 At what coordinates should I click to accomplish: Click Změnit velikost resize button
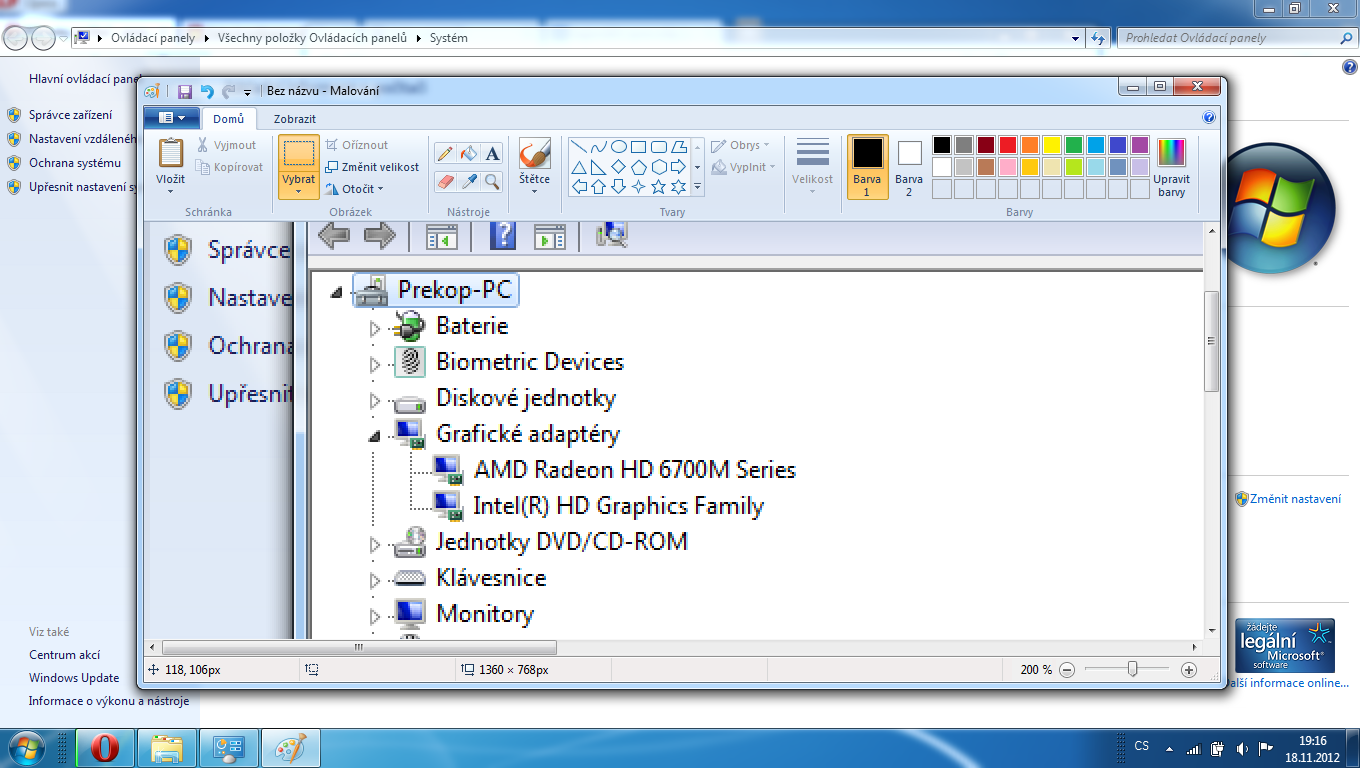point(372,167)
